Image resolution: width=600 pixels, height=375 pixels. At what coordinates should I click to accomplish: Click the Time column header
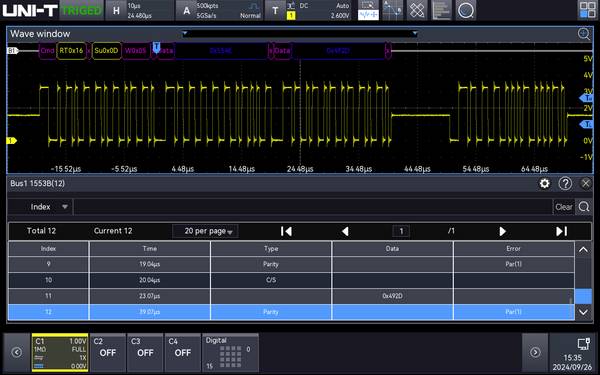[x=150, y=249]
